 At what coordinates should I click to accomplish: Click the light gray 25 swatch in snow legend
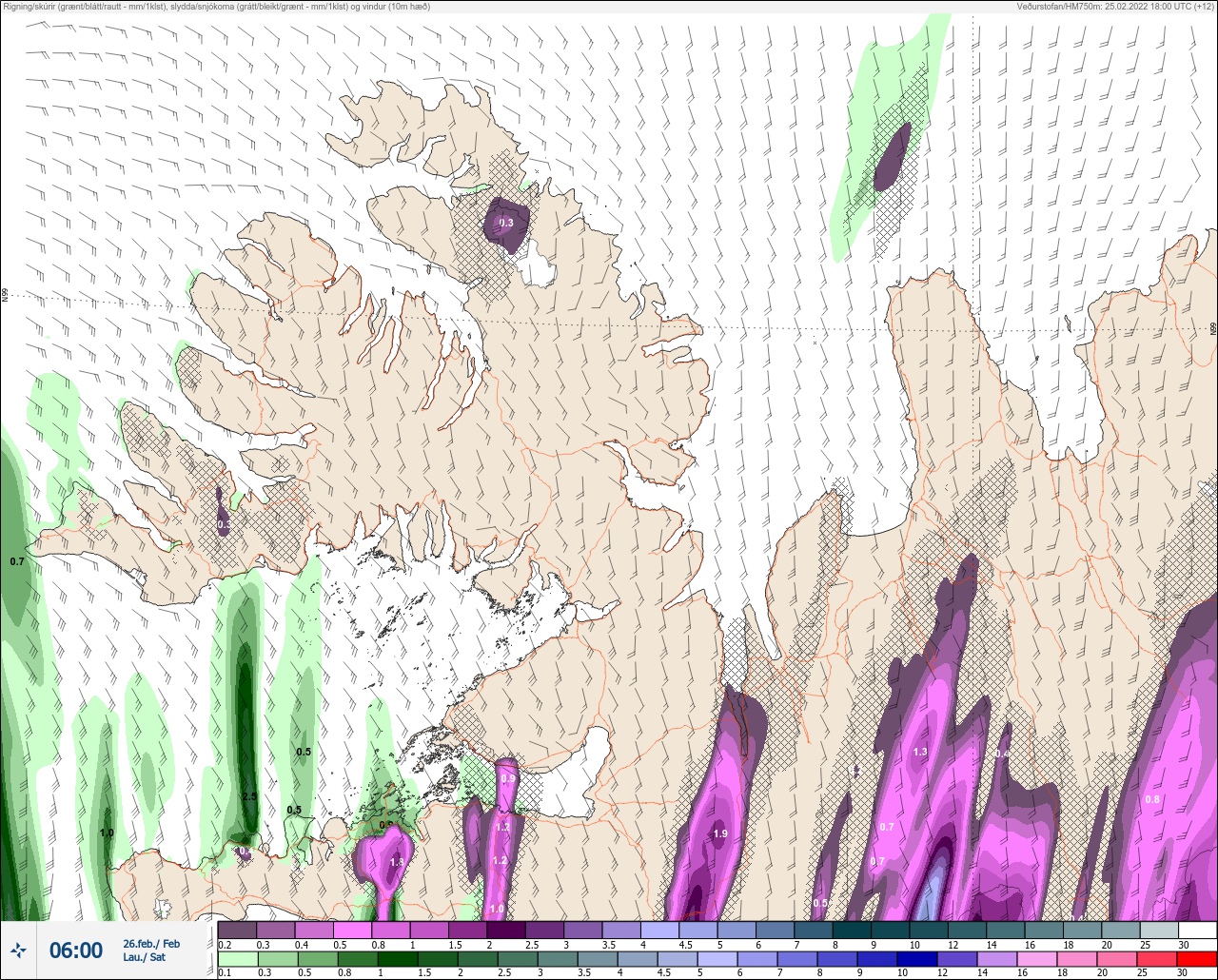[x=1159, y=931]
